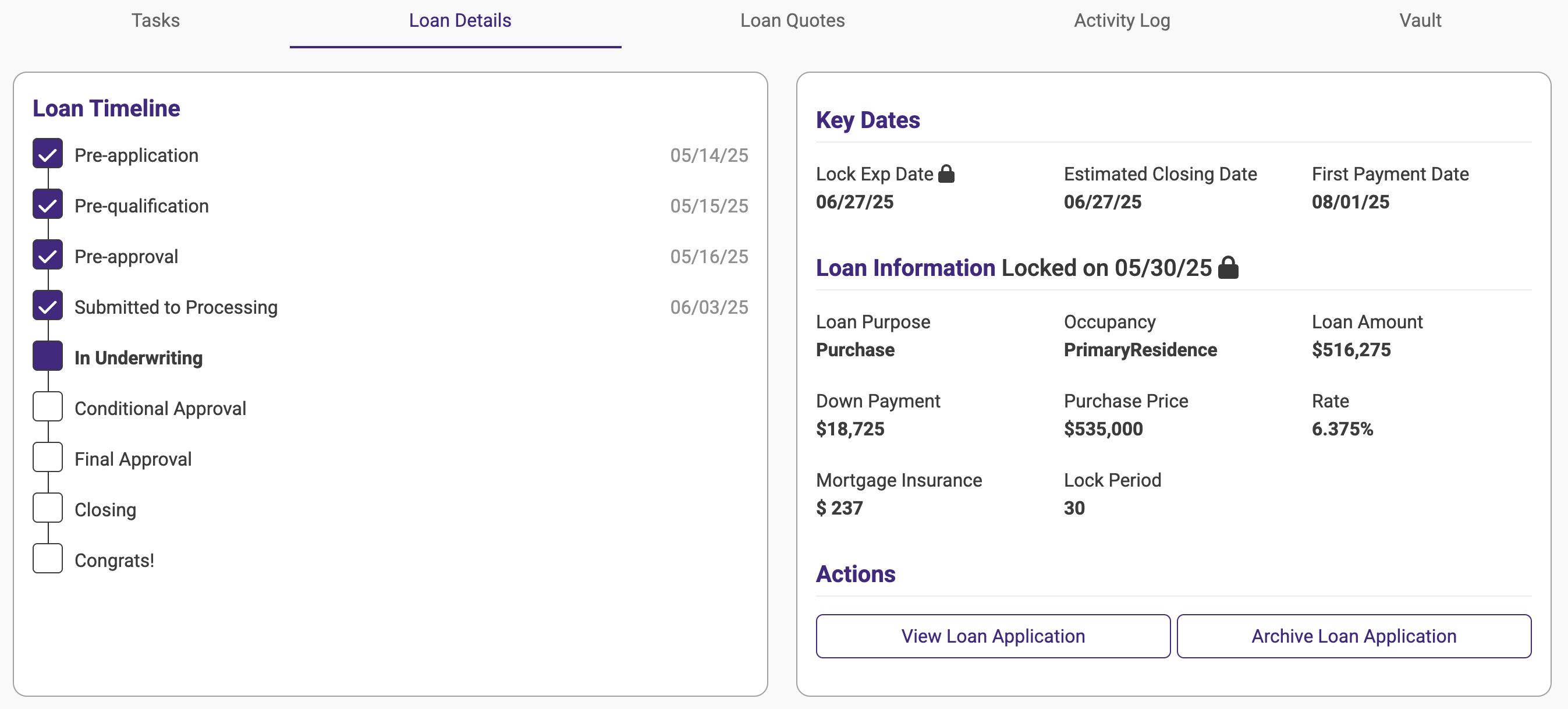Image resolution: width=1568 pixels, height=709 pixels.
Task: Open the Loan Quotes tab
Action: [792, 21]
